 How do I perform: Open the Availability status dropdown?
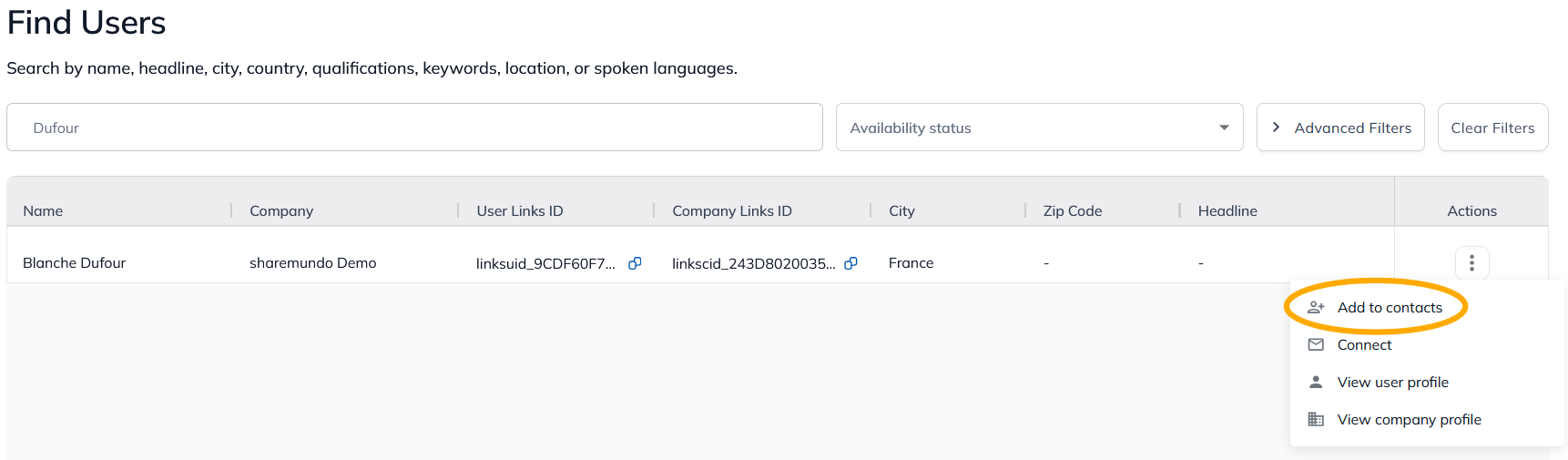pos(1039,128)
